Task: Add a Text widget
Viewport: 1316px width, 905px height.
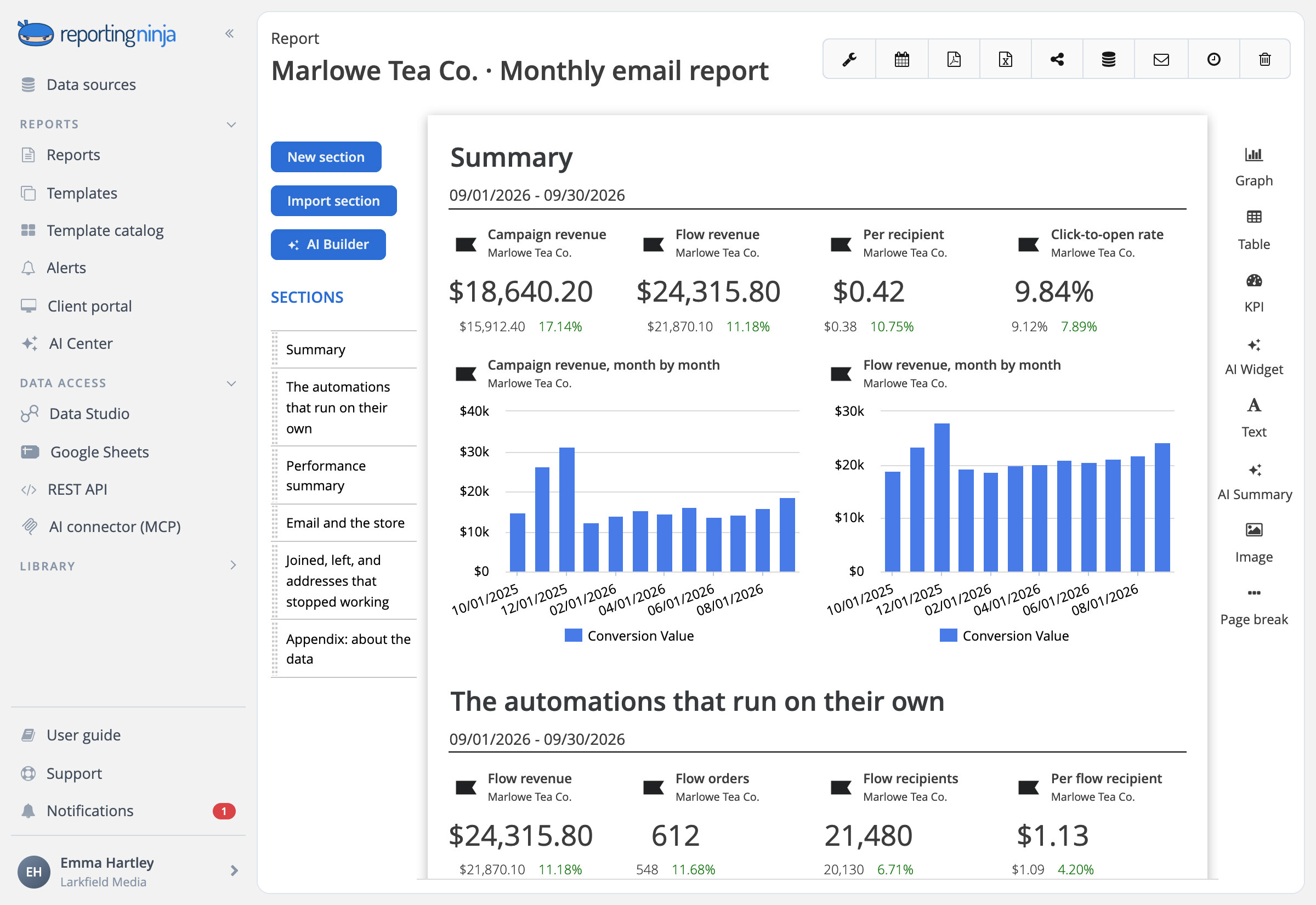Action: (1253, 418)
